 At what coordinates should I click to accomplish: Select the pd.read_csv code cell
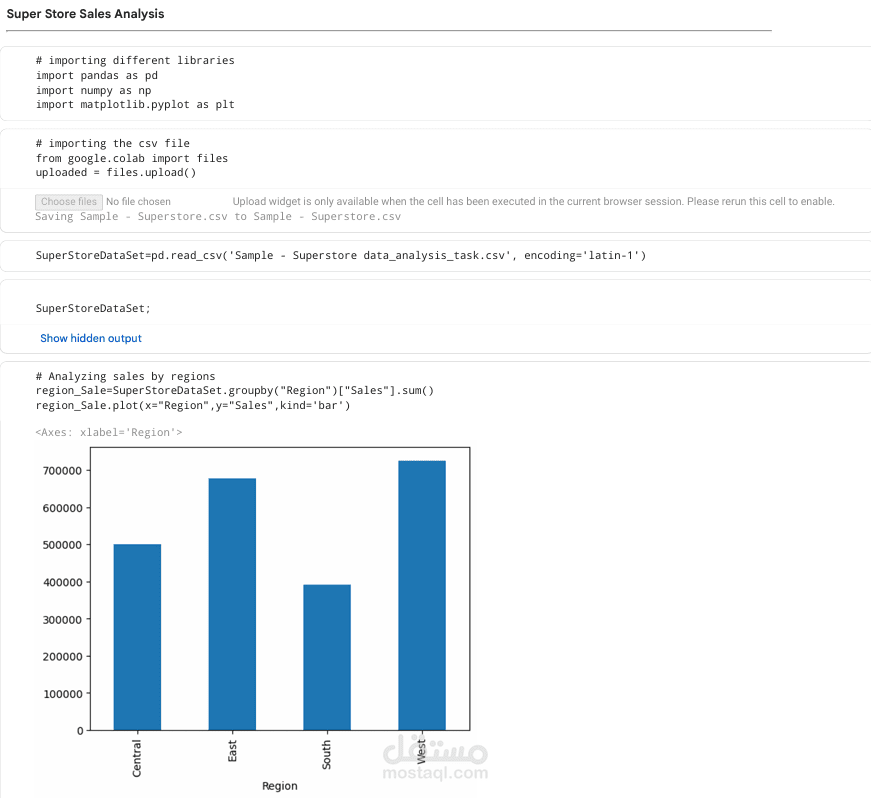click(436, 255)
